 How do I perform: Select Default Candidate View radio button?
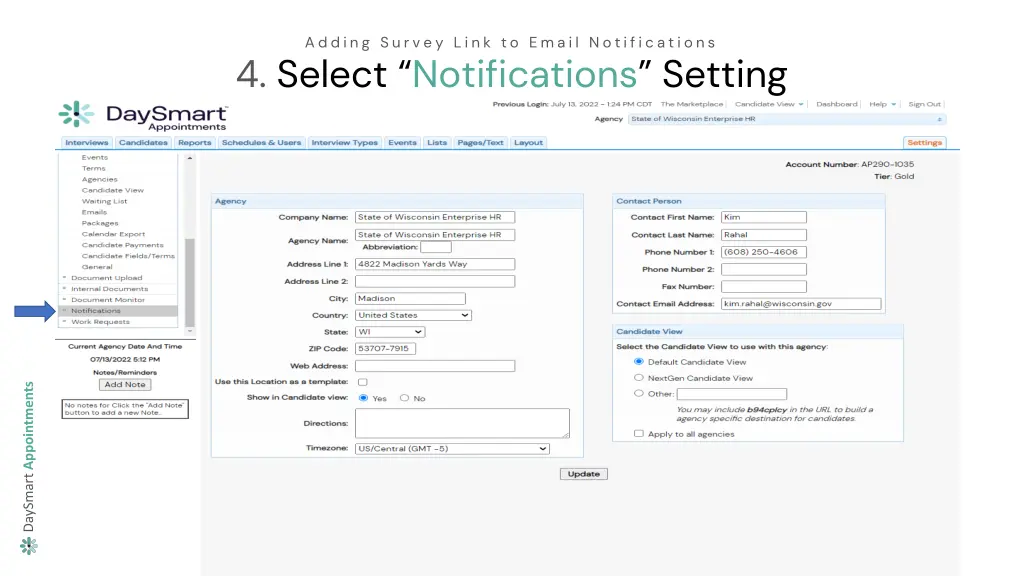pyautogui.click(x=639, y=361)
